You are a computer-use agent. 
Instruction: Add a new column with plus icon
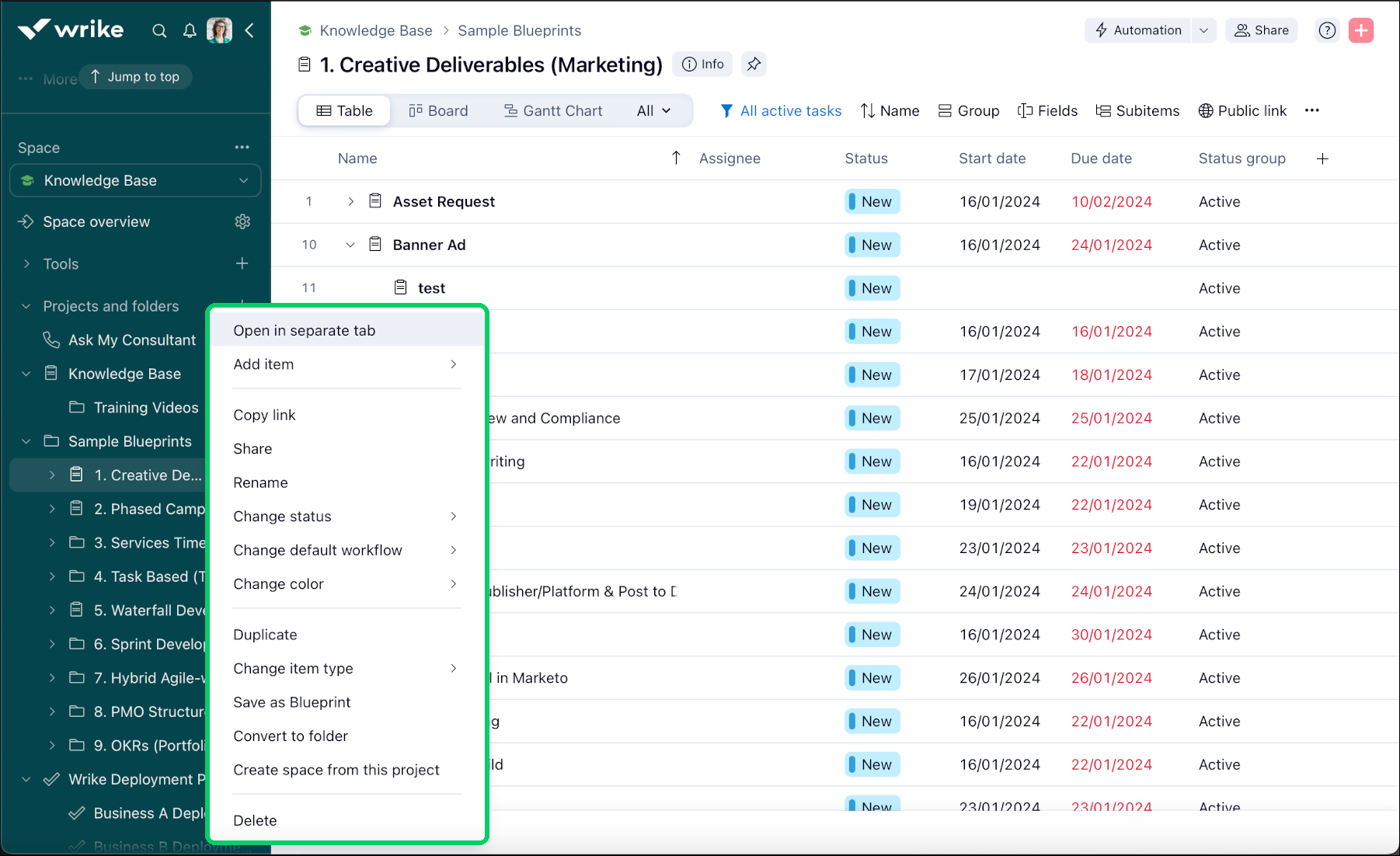click(1322, 158)
